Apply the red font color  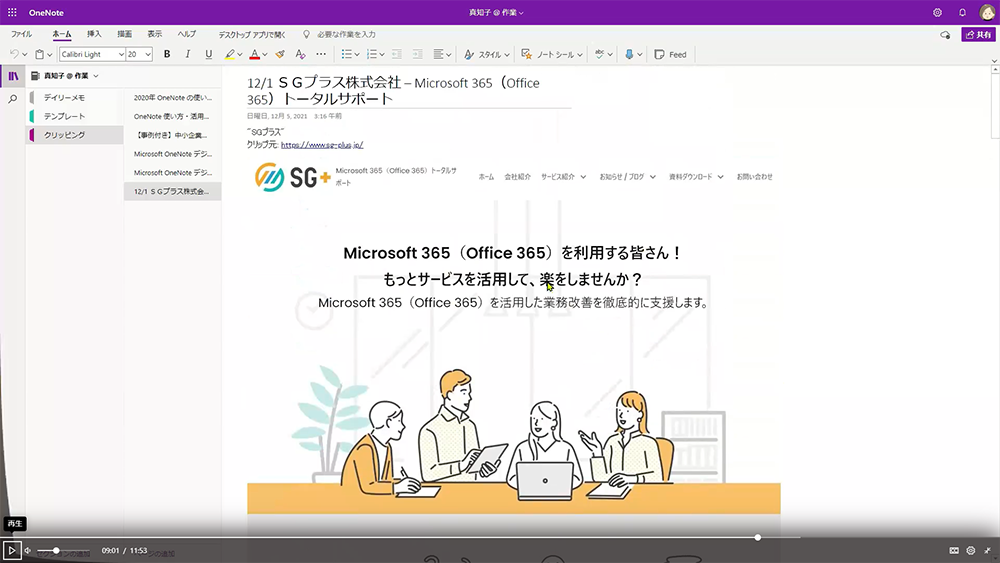click(x=254, y=54)
